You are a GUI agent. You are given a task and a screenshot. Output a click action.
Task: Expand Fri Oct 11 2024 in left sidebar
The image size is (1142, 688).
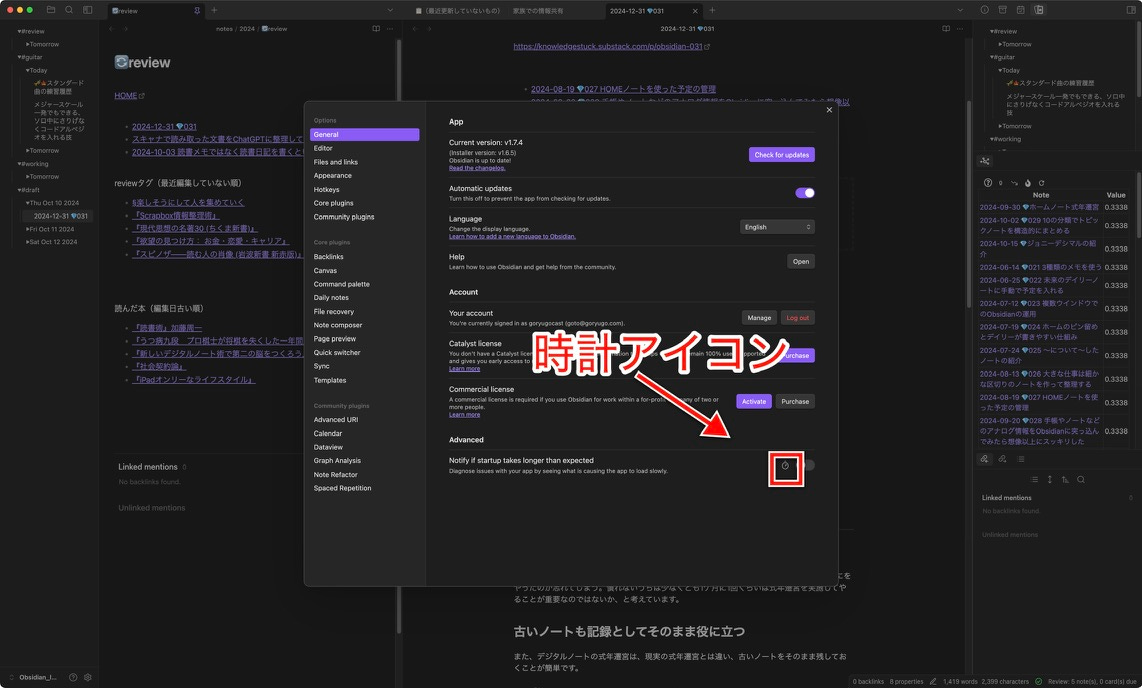pyautogui.click(x=50, y=229)
